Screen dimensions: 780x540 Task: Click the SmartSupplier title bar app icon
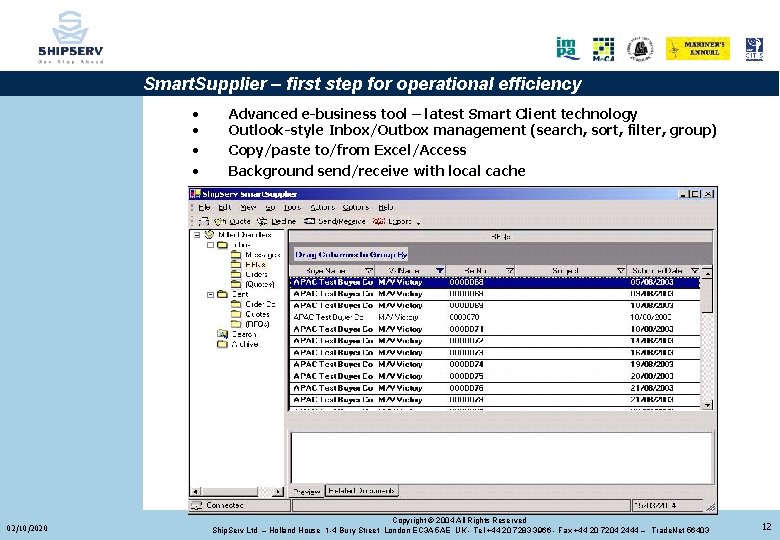(x=195, y=193)
